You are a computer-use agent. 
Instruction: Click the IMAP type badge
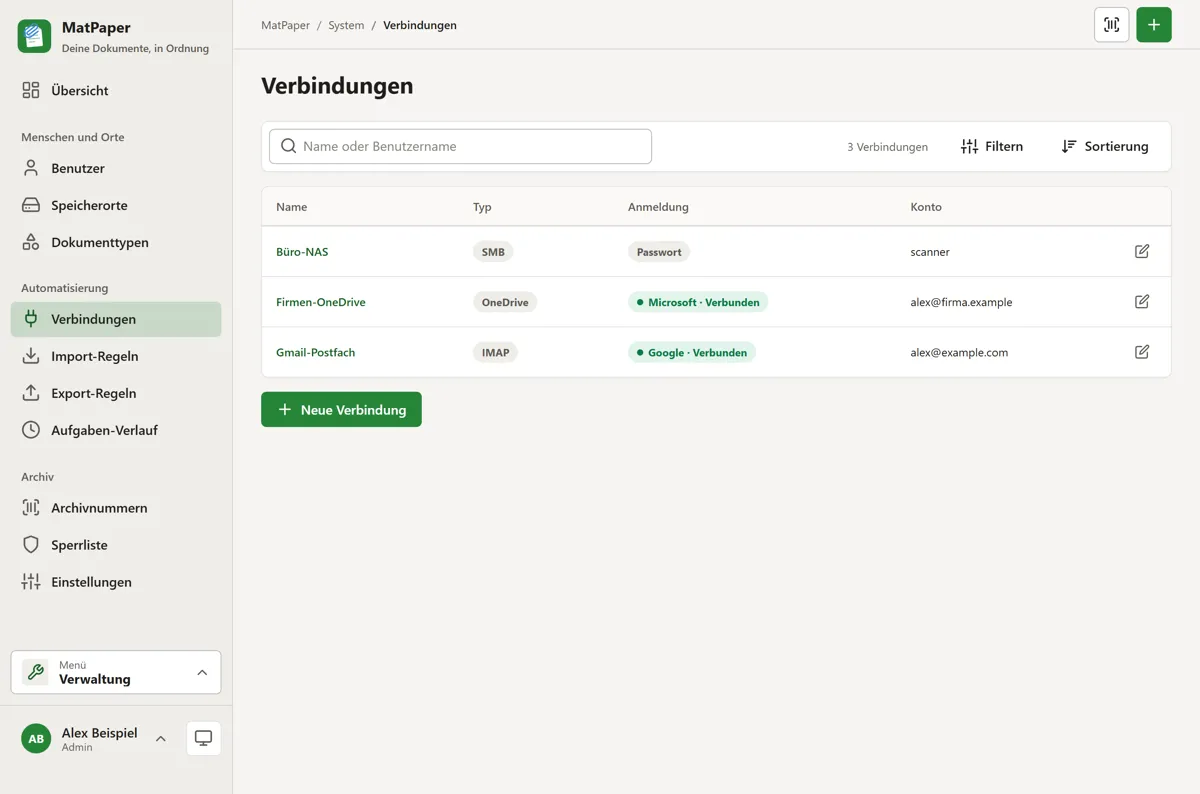[495, 352]
